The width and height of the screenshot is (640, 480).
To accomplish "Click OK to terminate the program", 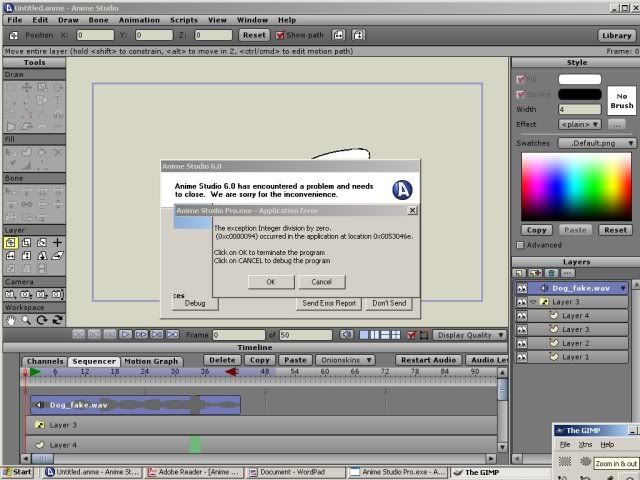I will pyautogui.click(x=271, y=282).
